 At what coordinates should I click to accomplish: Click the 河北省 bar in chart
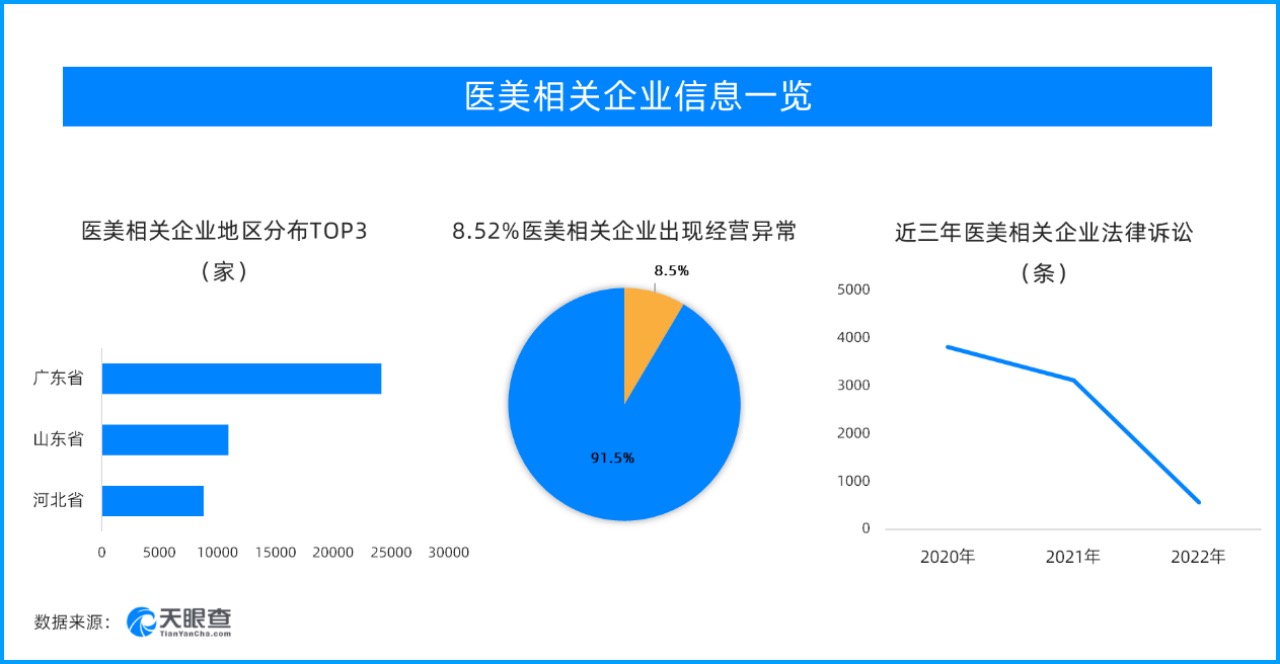(x=153, y=501)
